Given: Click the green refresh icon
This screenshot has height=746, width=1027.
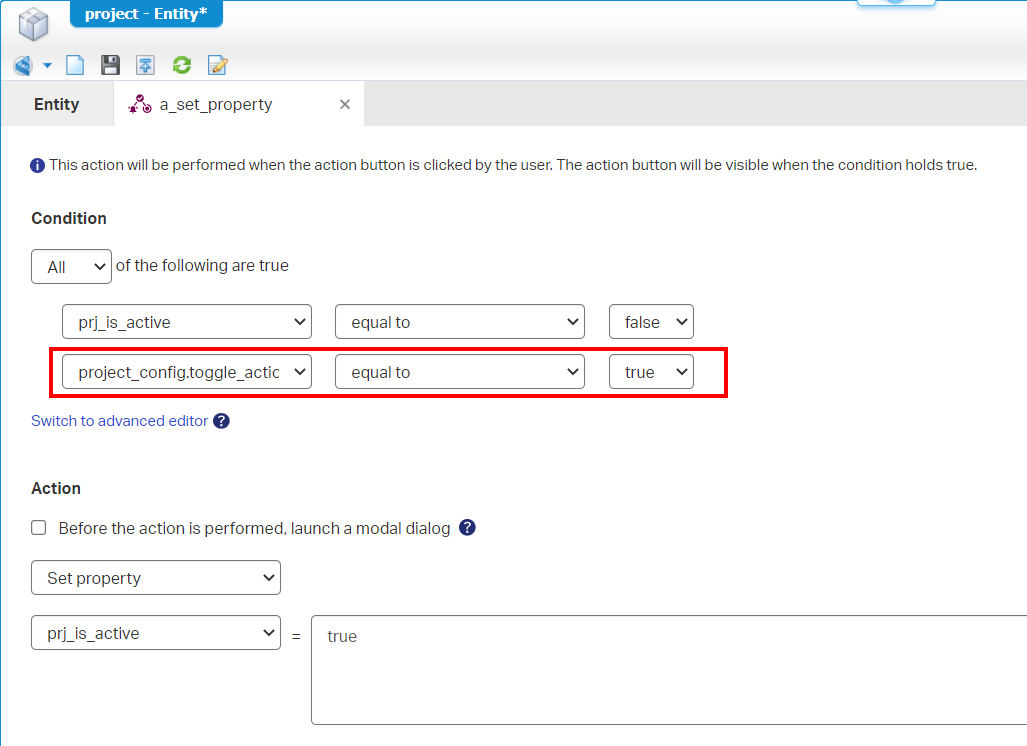Looking at the screenshot, I should (181, 65).
